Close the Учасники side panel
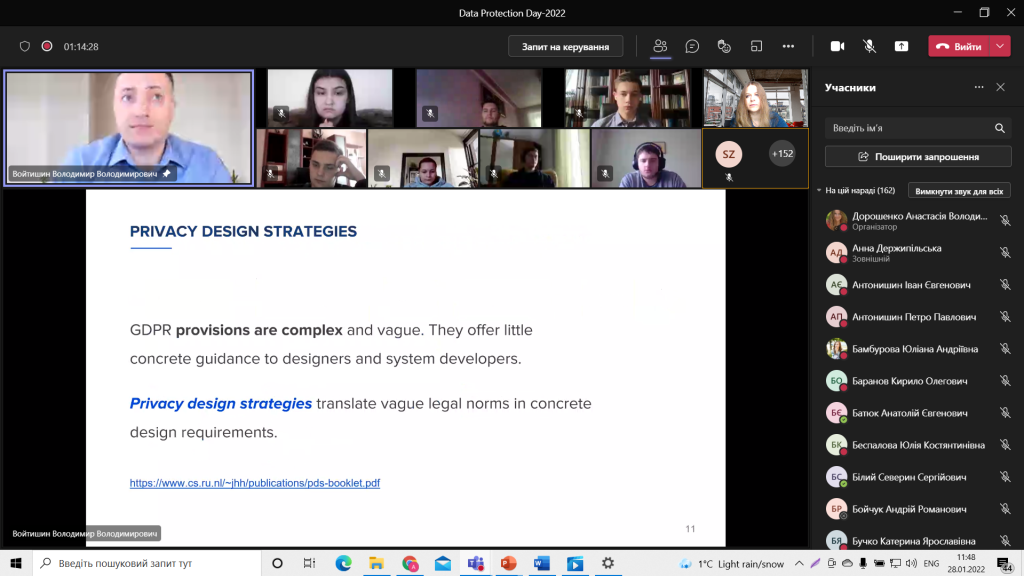1024x576 pixels. (x=1000, y=88)
